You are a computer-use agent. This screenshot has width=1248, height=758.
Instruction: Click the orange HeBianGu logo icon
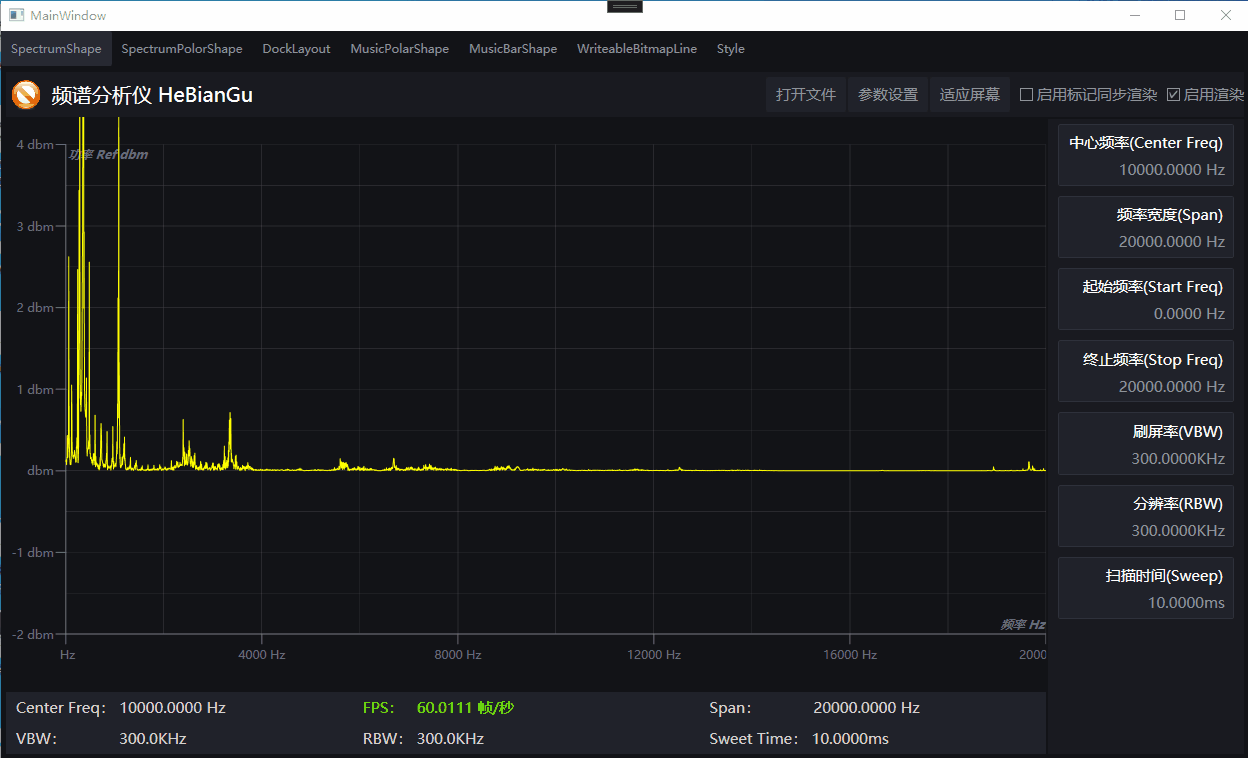click(26, 95)
